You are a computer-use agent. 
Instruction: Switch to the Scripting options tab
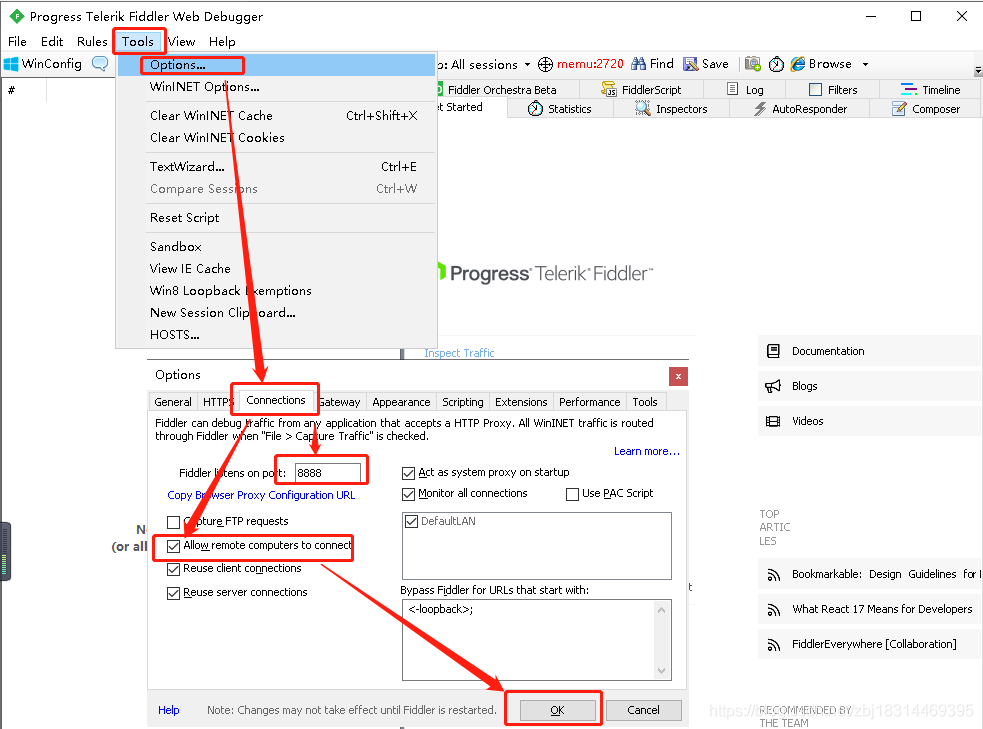463,402
